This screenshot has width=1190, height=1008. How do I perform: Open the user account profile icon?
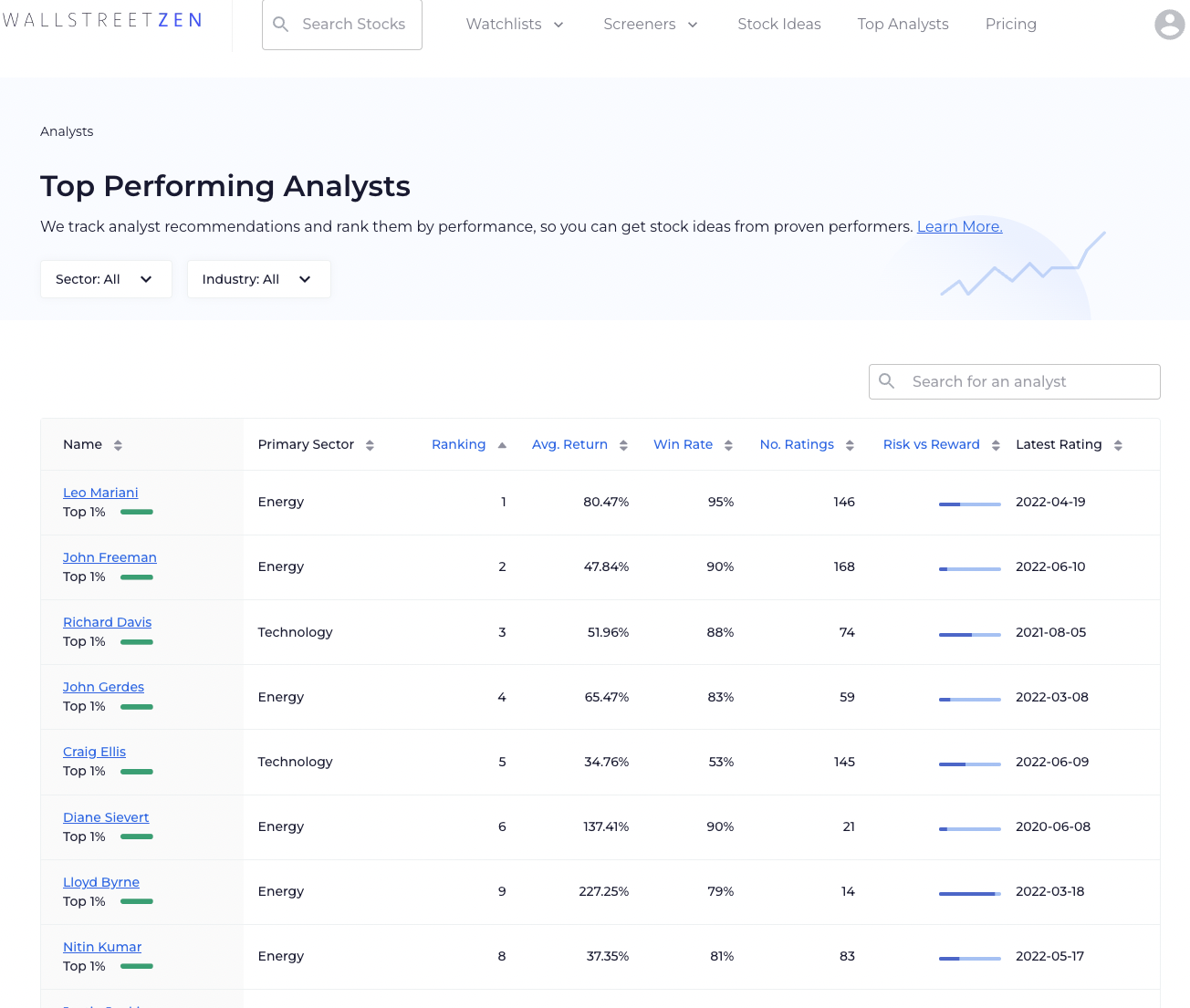[x=1169, y=25]
